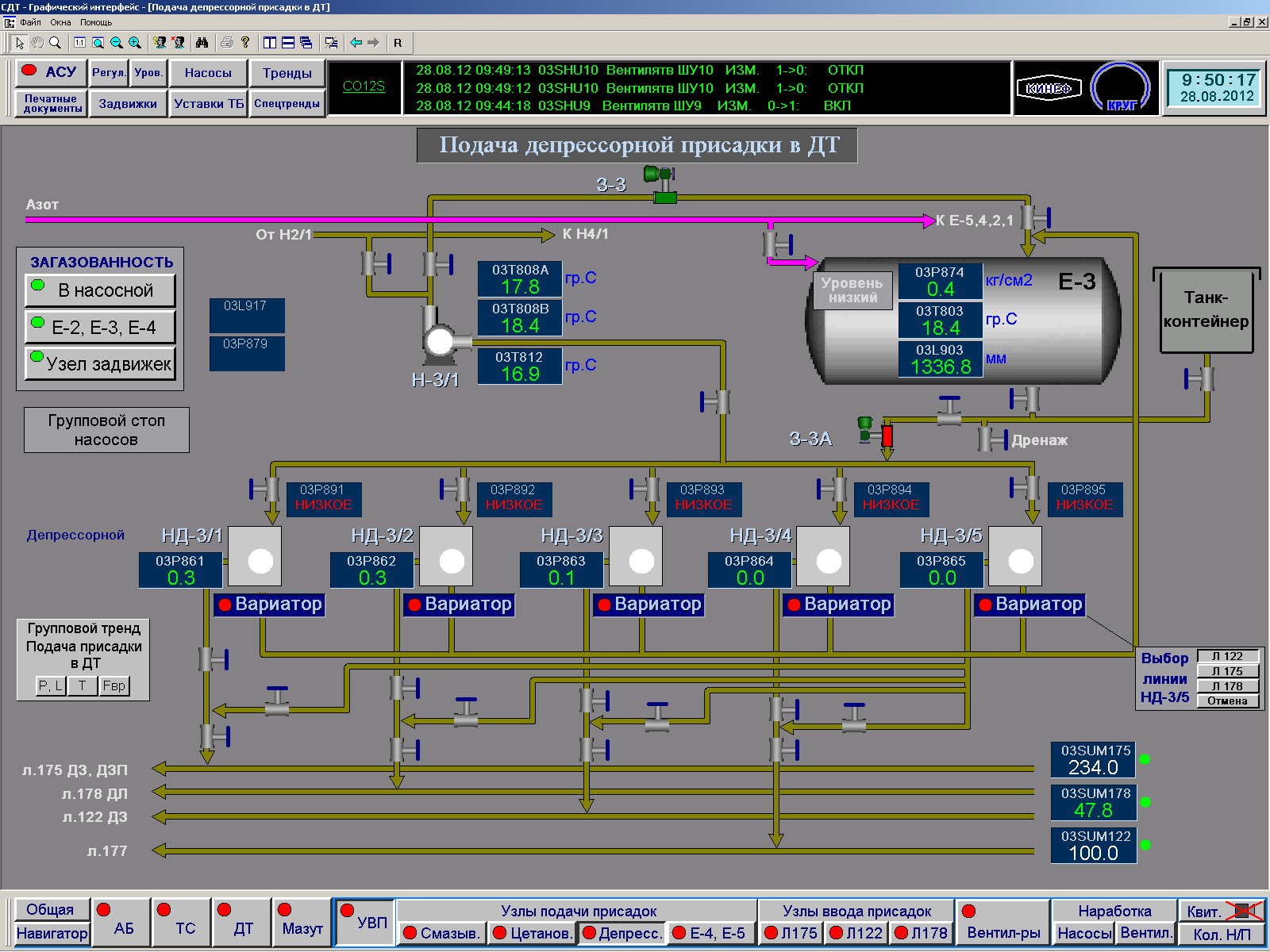Toggle Вариатор for pump НД-3/4
Image resolution: width=1270 pixels, height=952 pixels.
pyautogui.click(x=839, y=605)
